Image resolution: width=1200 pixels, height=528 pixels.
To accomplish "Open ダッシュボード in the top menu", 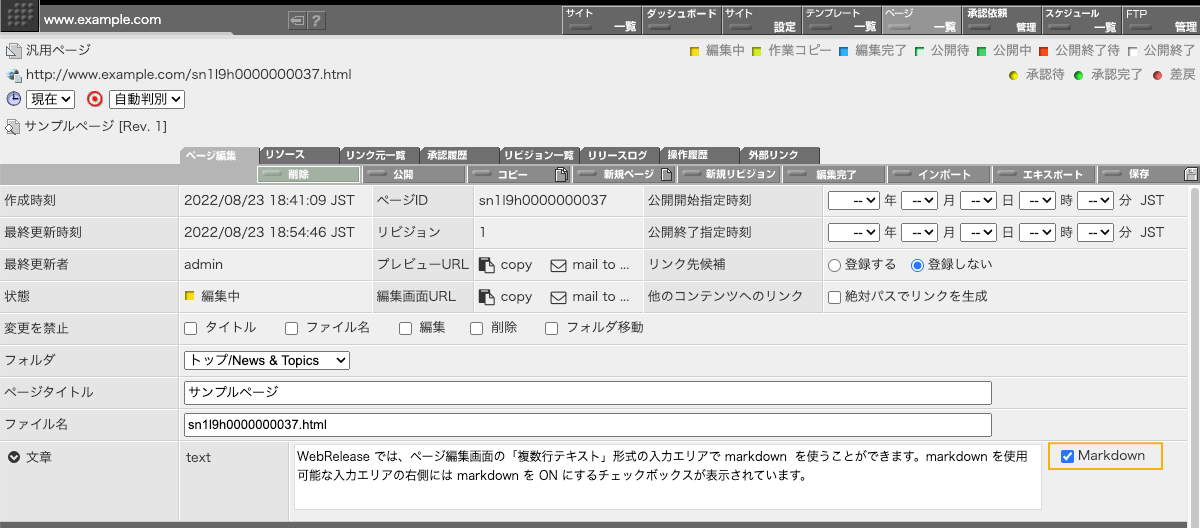I will pos(680,20).
